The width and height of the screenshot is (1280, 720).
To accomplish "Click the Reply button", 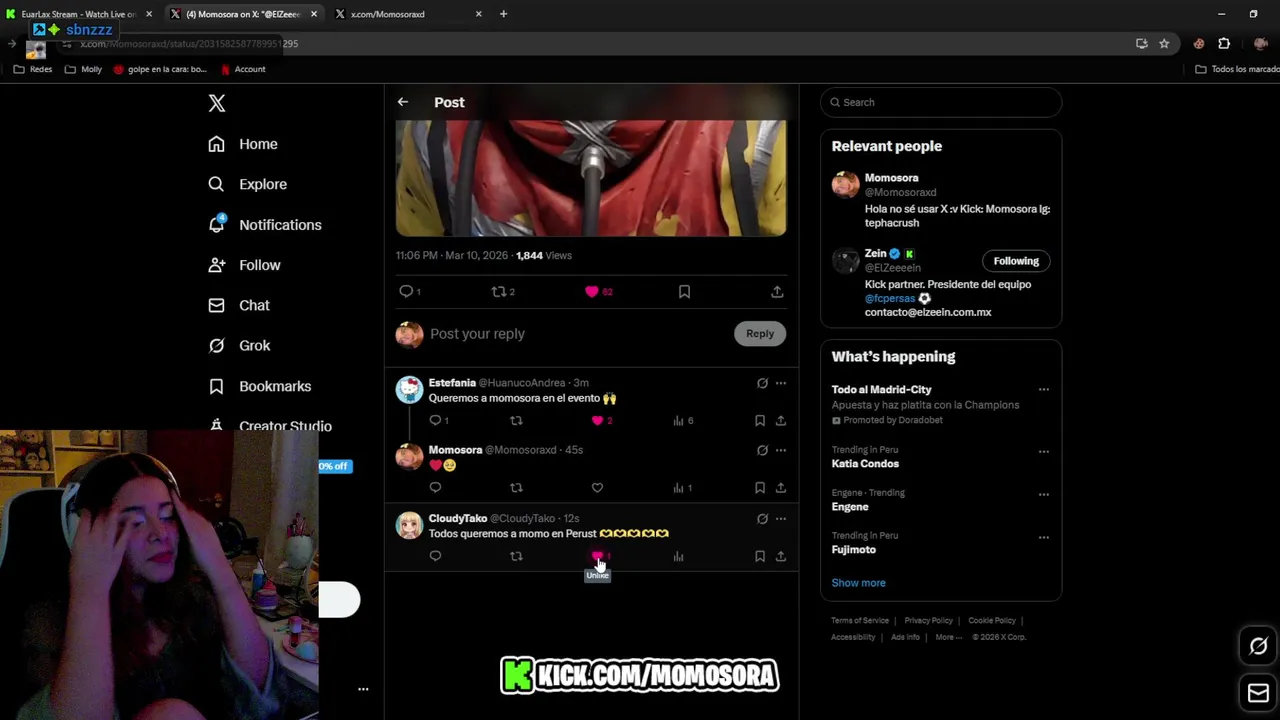I will pyautogui.click(x=760, y=334).
